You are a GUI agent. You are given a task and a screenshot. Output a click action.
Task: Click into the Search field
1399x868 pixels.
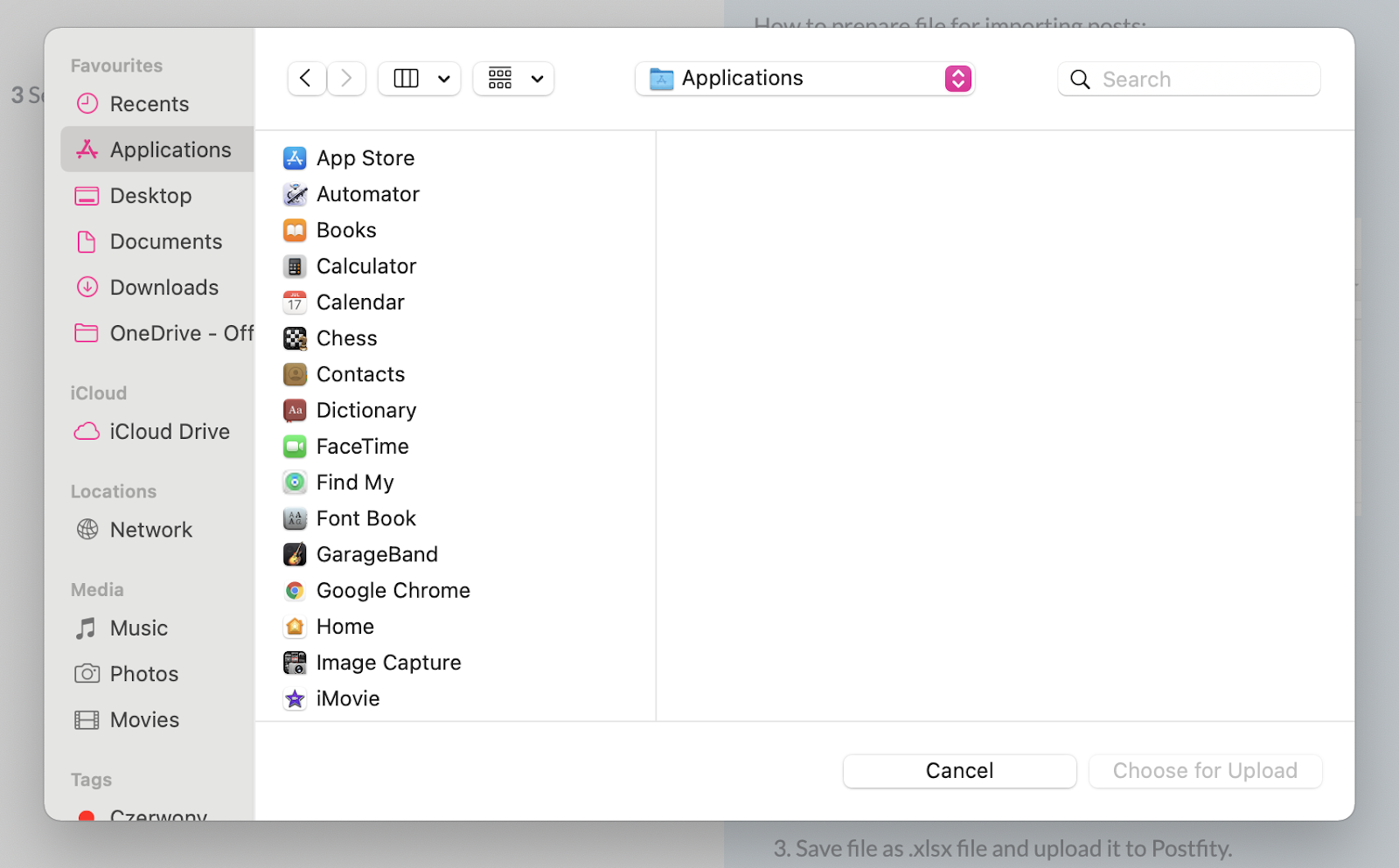[x=1189, y=80]
